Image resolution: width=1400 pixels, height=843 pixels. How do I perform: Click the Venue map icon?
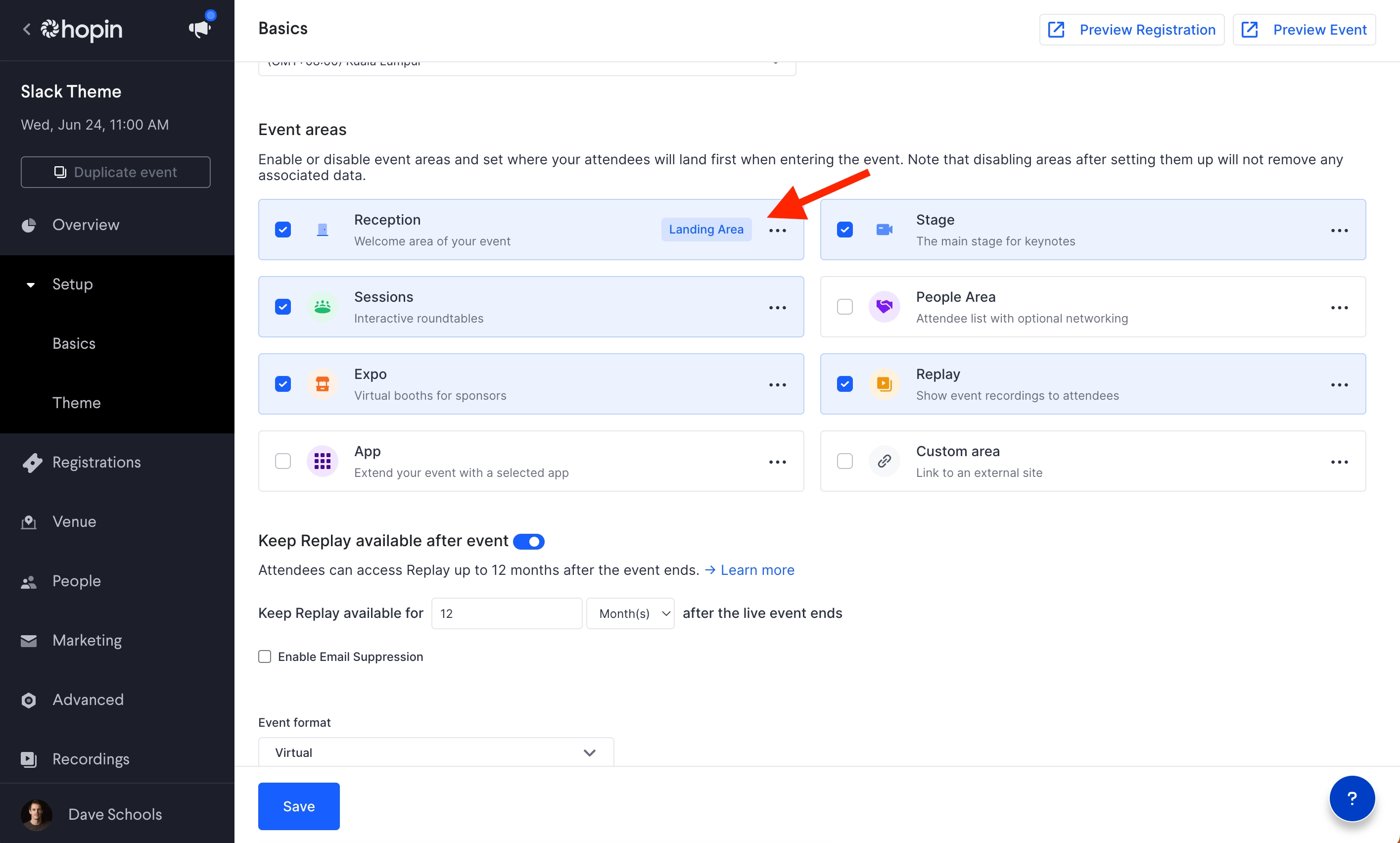click(x=28, y=521)
